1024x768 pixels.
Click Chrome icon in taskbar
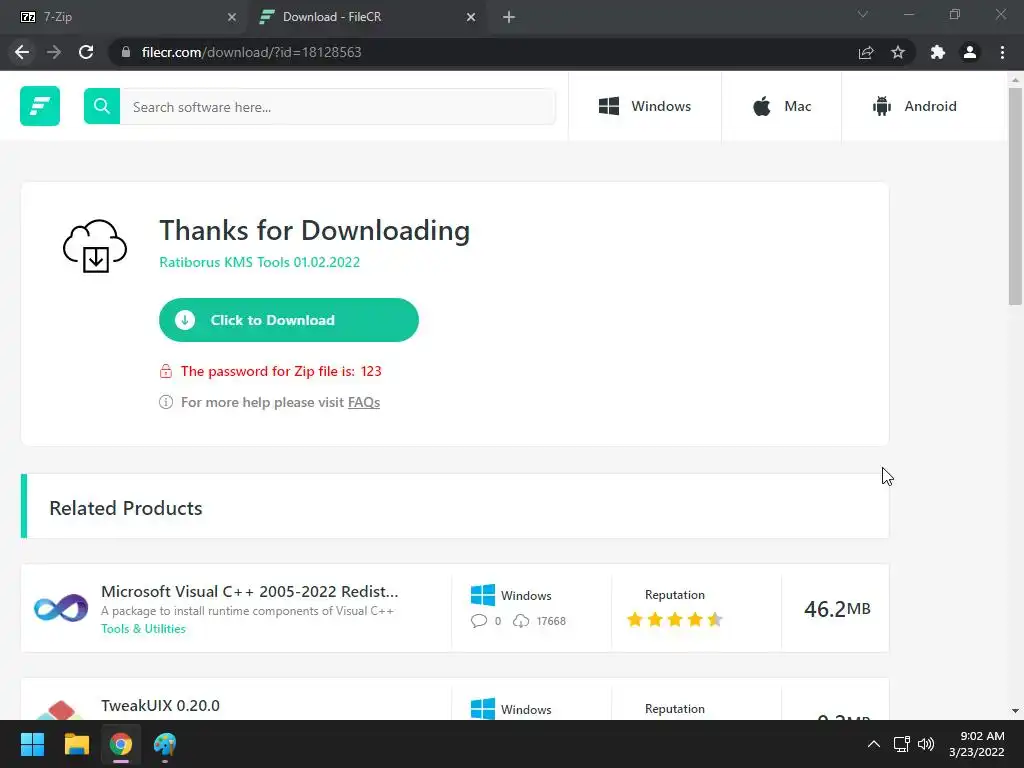121,744
